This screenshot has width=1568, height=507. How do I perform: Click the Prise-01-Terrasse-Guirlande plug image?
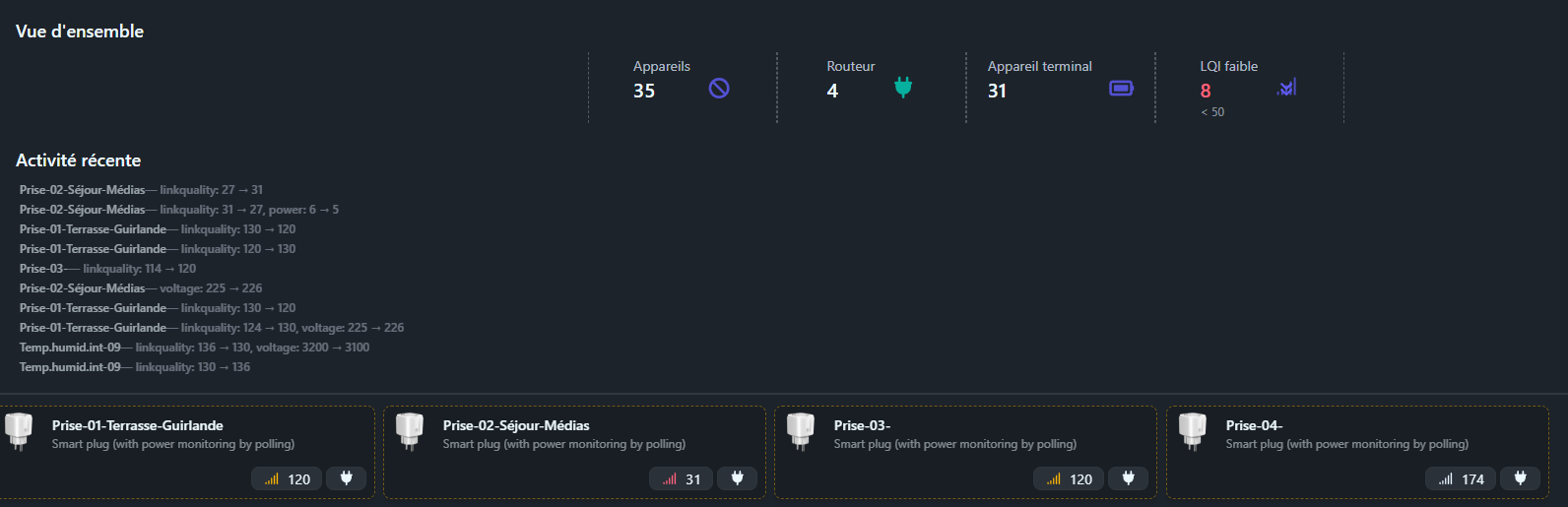[x=19, y=431]
